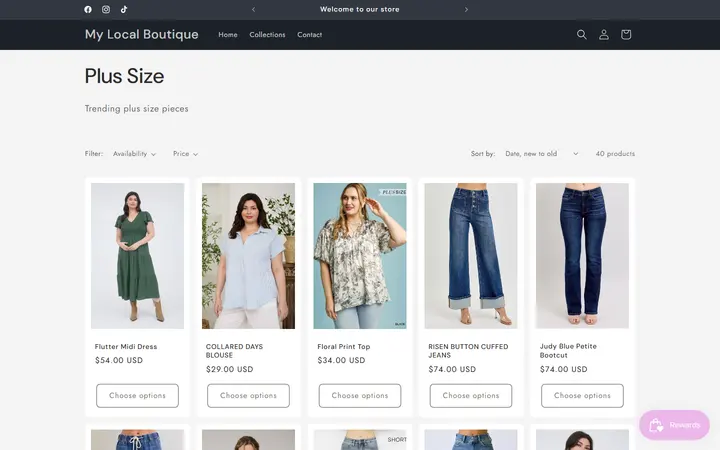Click the $29.00 USD price

(230, 369)
